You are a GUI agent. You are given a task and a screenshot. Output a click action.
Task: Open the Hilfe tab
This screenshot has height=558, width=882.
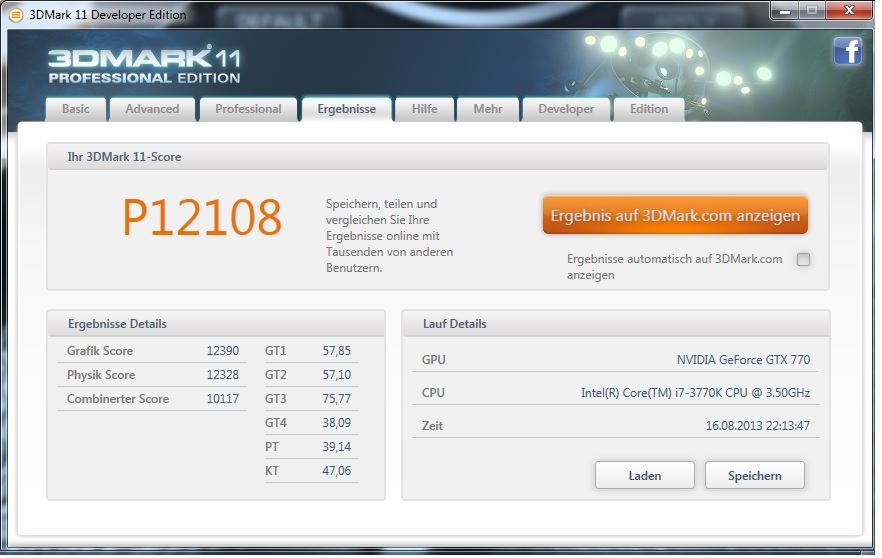click(x=424, y=109)
